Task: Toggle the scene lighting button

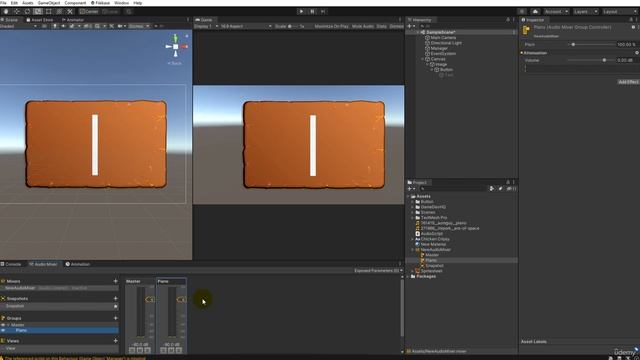Action: (x=55, y=26)
